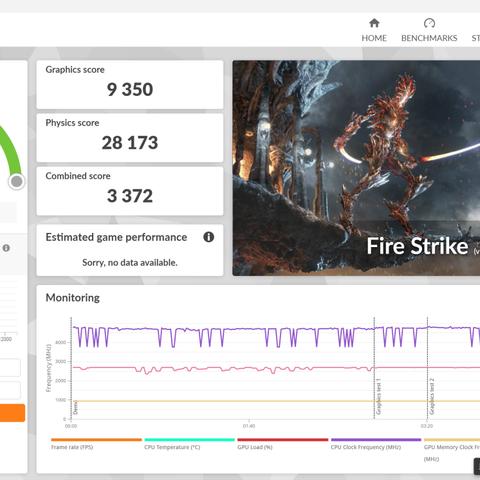The width and height of the screenshot is (480, 480).
Task: Click the Physics score 28 173 card
Action: 130,138
